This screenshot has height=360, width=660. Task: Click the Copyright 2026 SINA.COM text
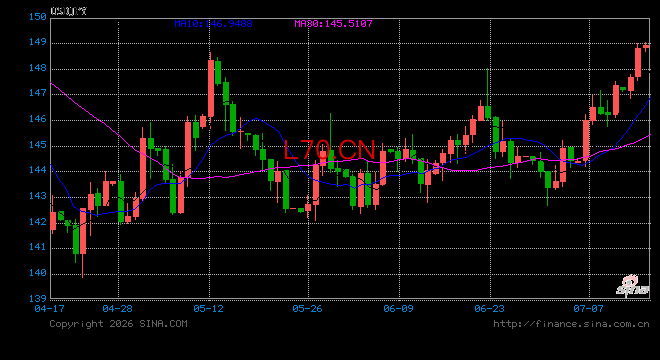(x=118, y=324)
